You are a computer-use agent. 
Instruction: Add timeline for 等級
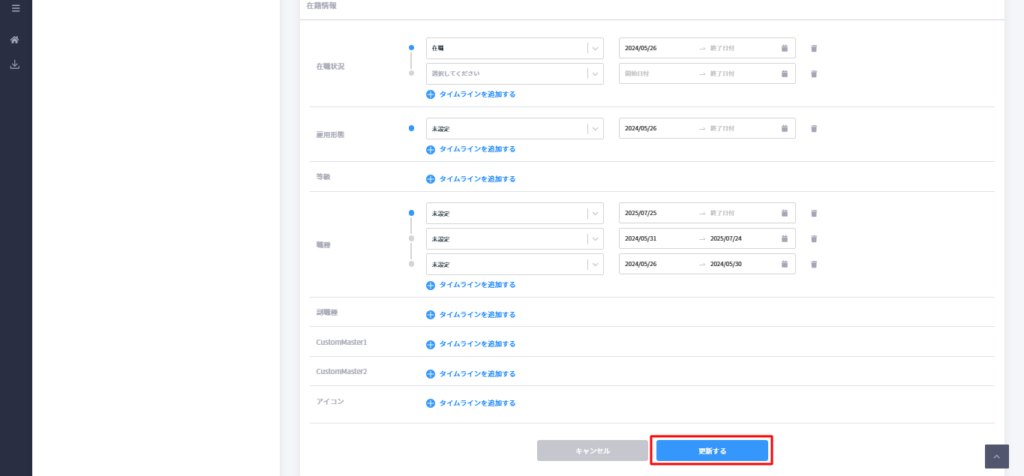[x=471, y=179]
